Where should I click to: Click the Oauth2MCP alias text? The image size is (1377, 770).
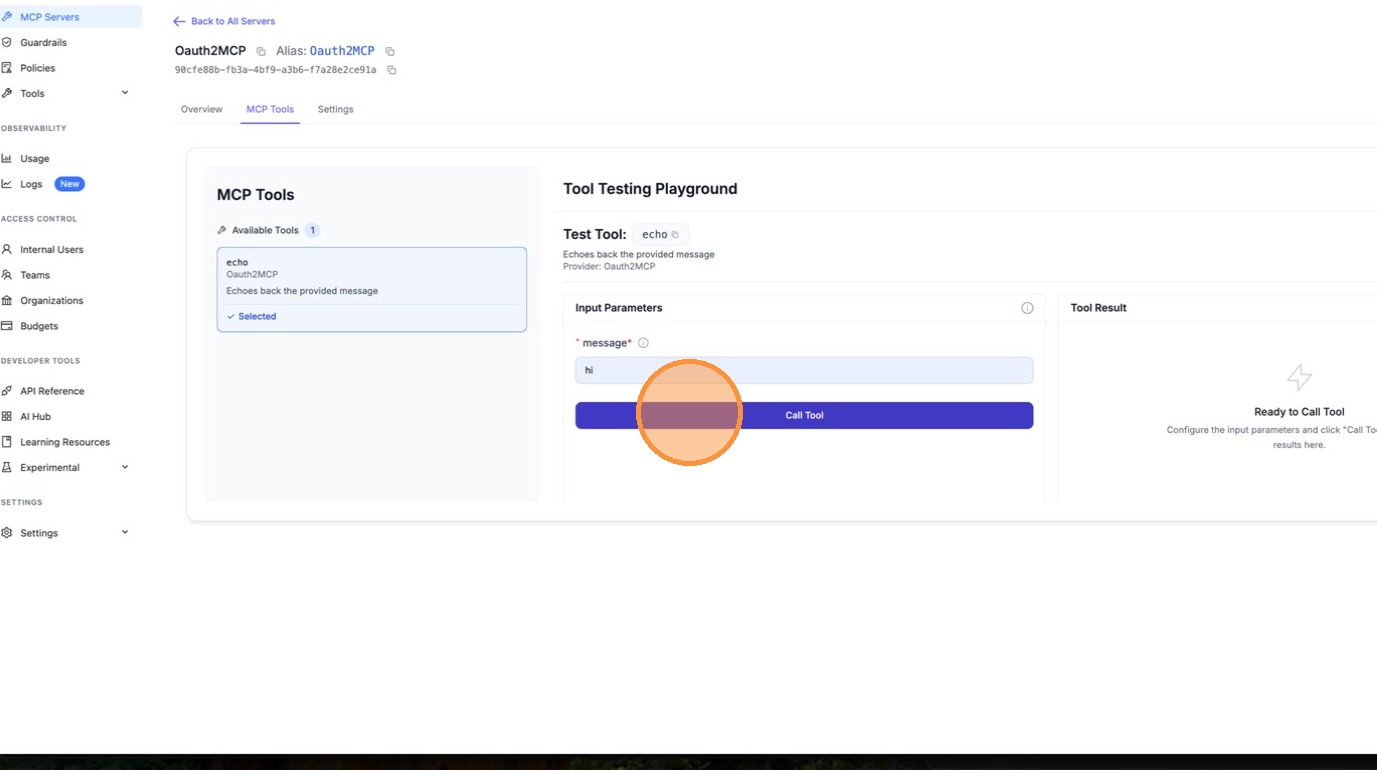point(342,51)
